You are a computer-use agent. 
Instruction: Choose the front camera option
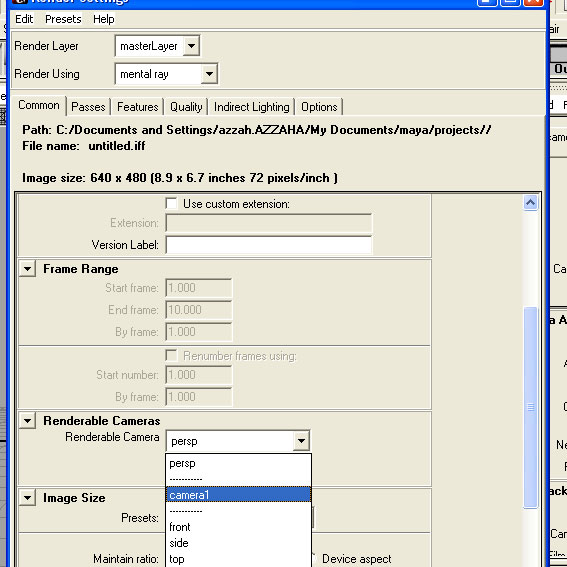click(238, 527)
